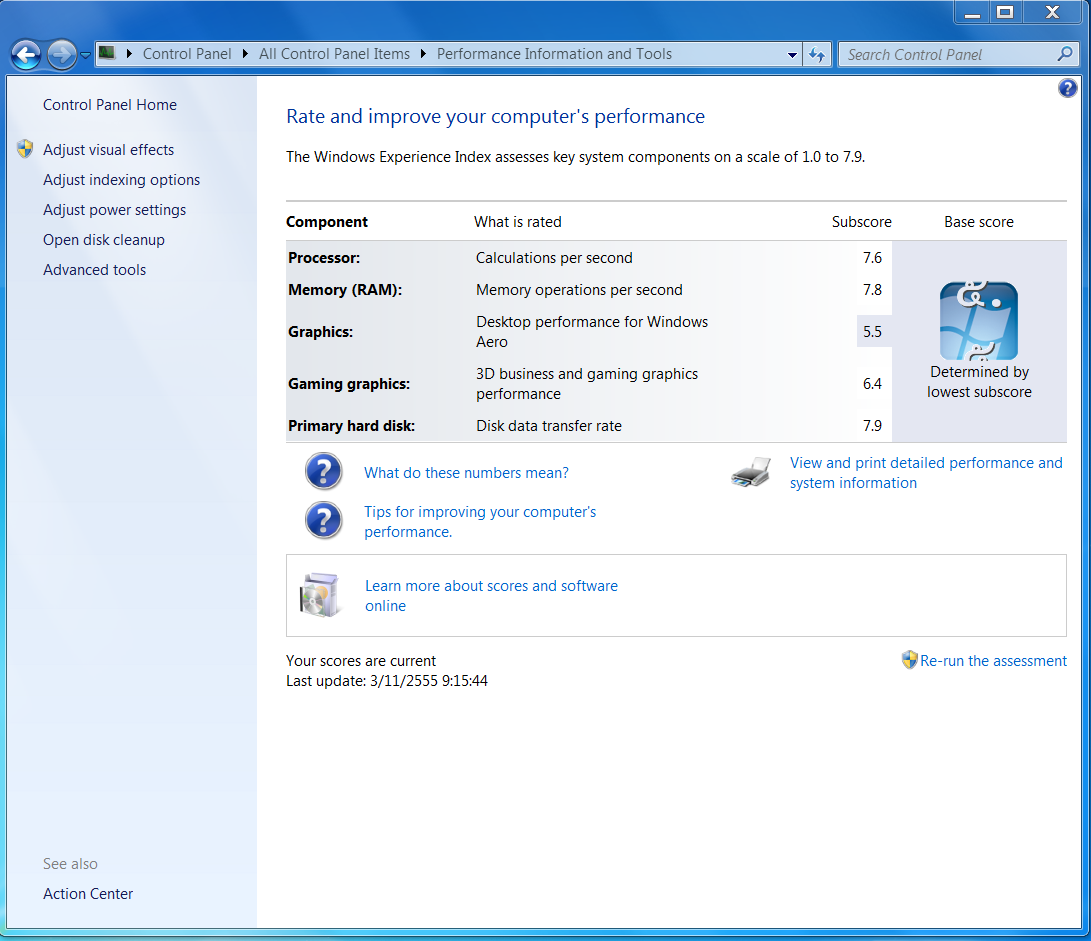Click 'Disk data transfer rate' description
The width and height of the screenshot is (1091, 941).
(548, 425)
